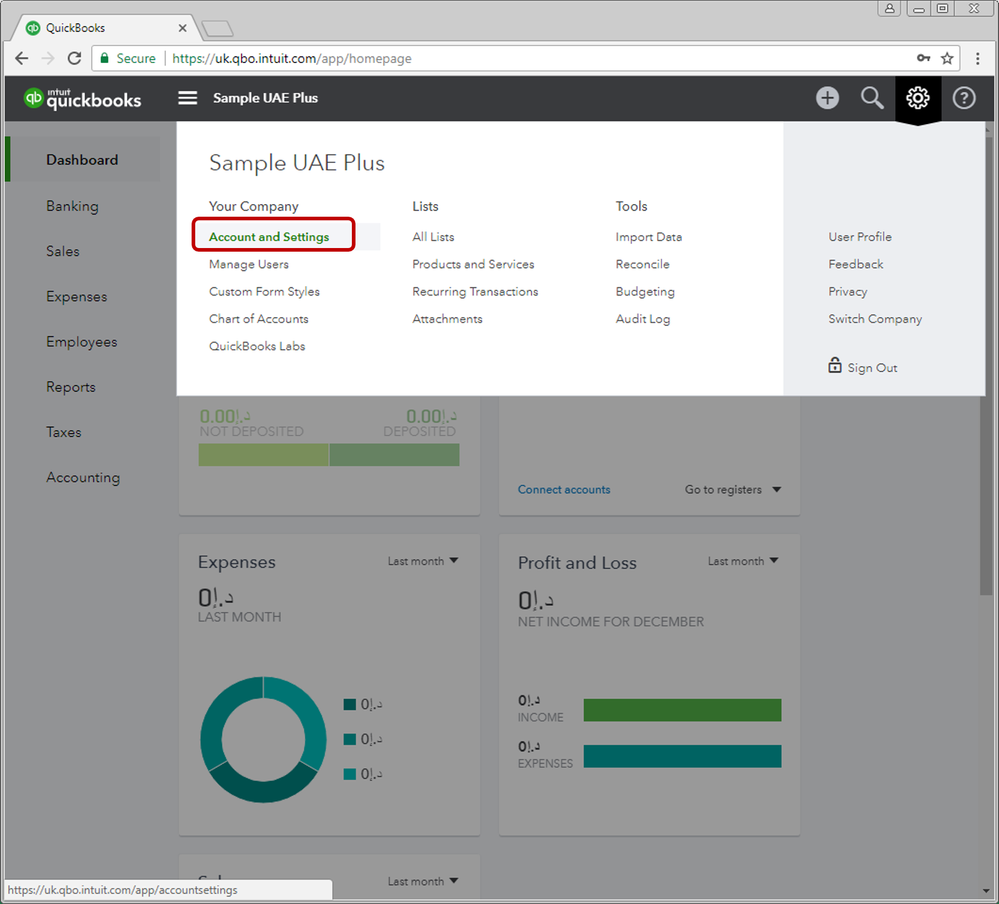Viewport: 999px width, 904px height.
Task: Click the green Income bar
Action: pyautogui.click(x=682, y=710)
